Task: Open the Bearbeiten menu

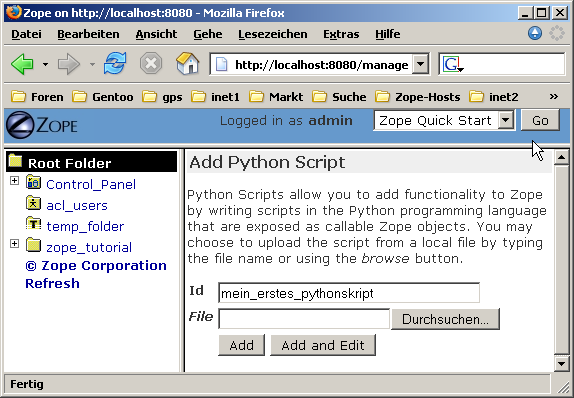Action: [x=88, y=34]
